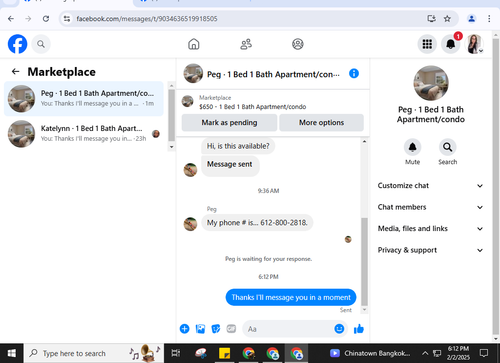Image resolution: width=500 pixels, height=363 pixels.
Task: Open the emoji picker smiley
Action: 339,329
